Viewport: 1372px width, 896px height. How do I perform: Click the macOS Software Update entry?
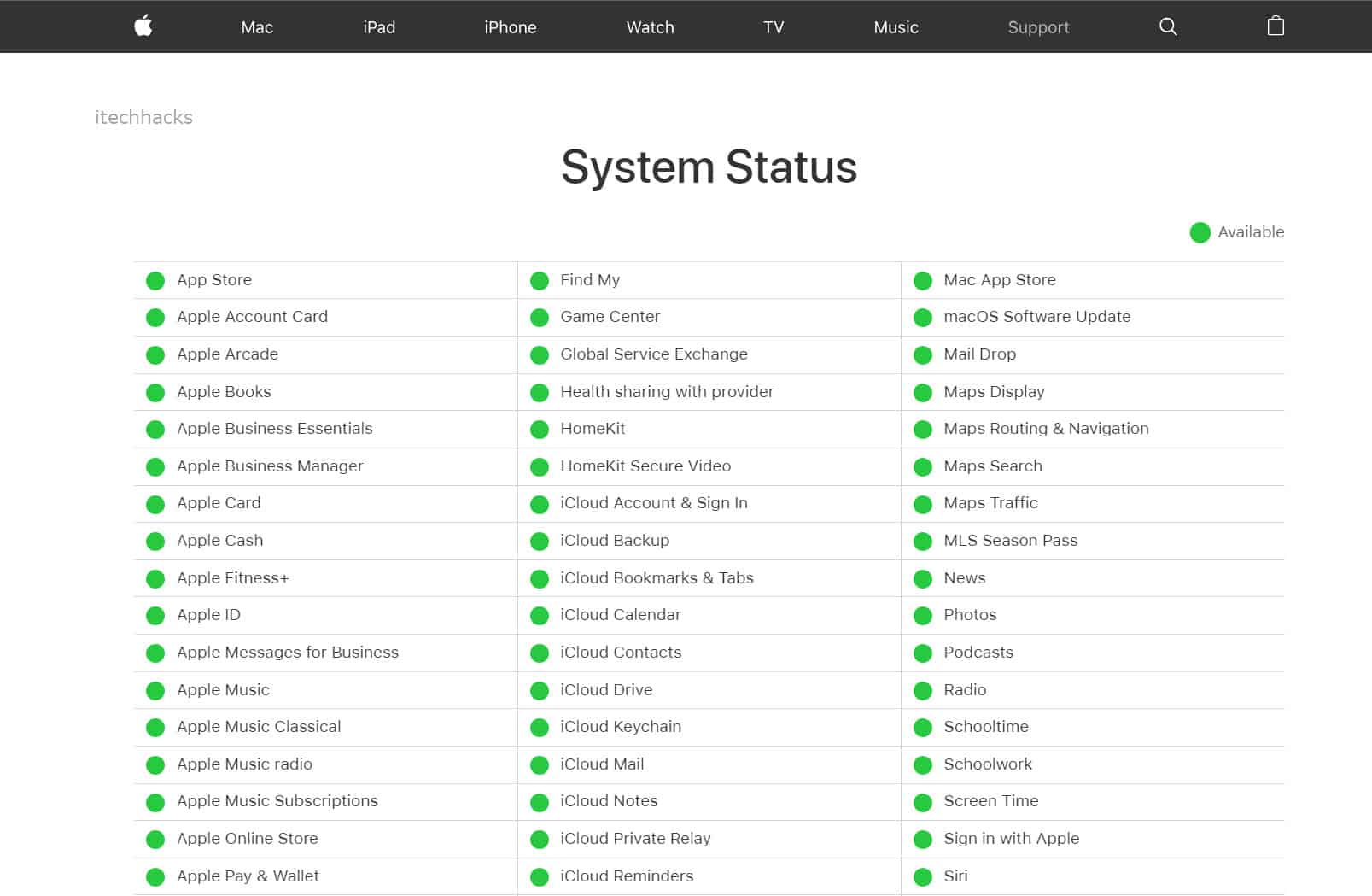[x=1036, y=317]
